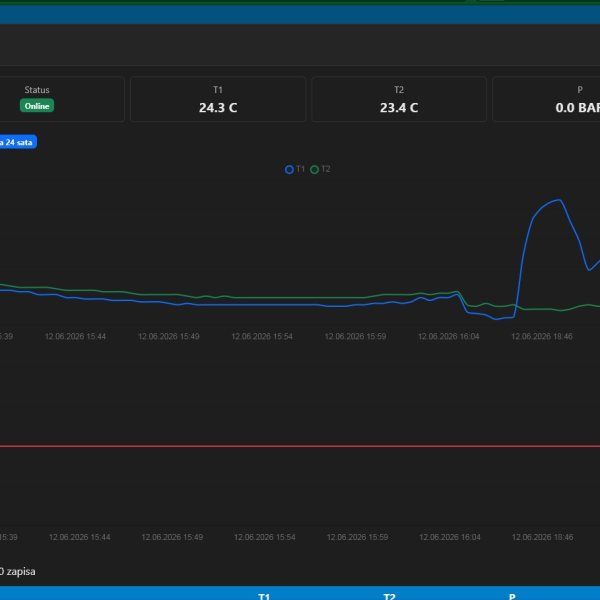
Task: Click the red pressure line in lower chart
Action: click(x=300, y=446)
